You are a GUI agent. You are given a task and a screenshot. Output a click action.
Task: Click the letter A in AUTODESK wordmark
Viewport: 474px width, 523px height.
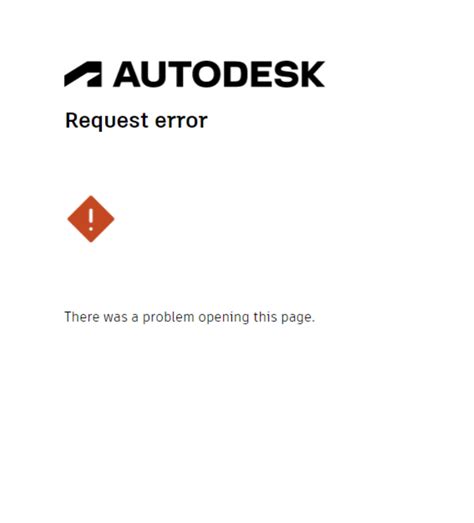[x=127, y=74]
